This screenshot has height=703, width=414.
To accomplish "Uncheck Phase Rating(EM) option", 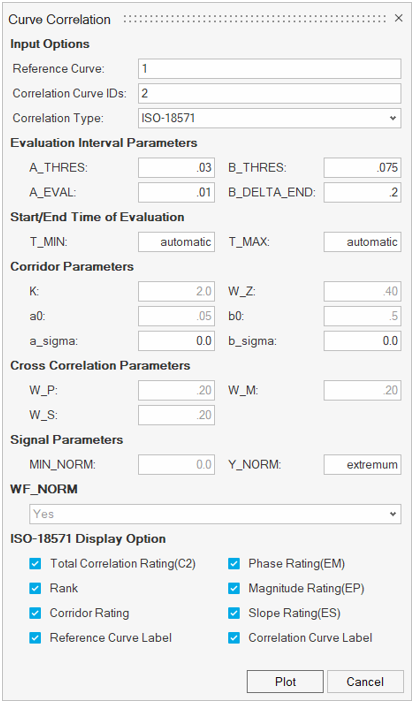I will (x=234, y=564).
